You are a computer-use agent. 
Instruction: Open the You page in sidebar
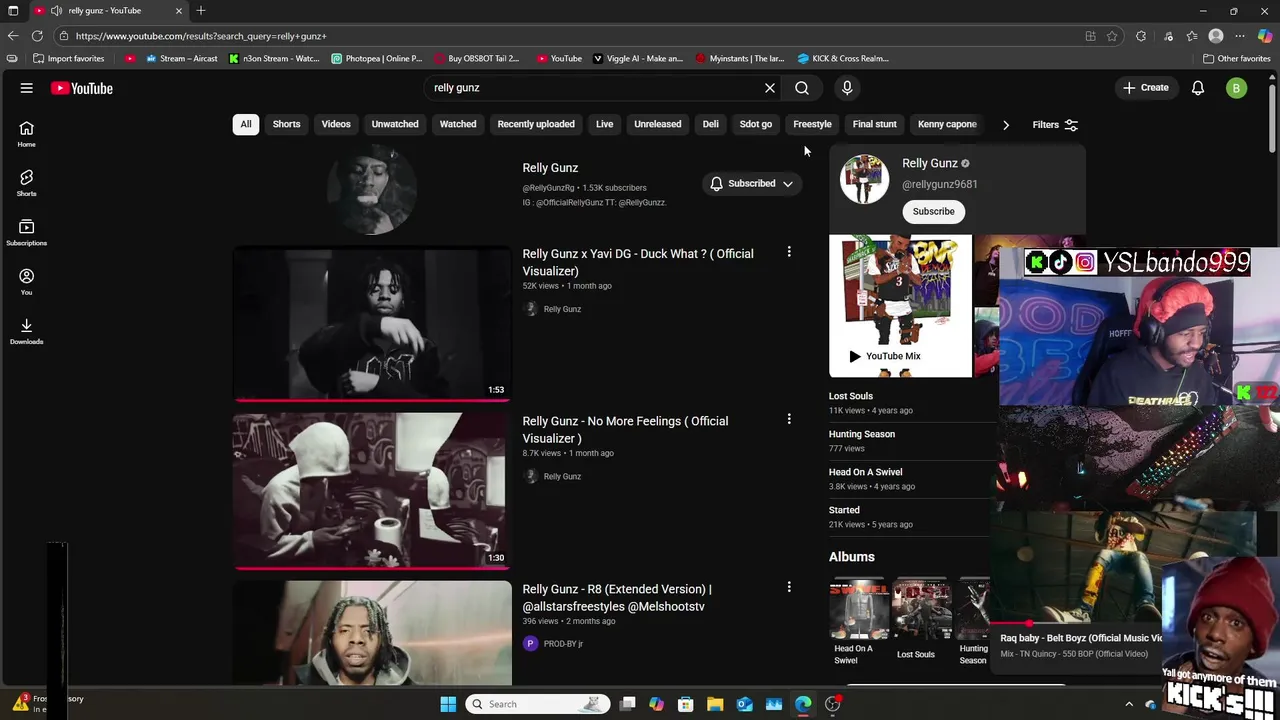(x=27, y=282)
